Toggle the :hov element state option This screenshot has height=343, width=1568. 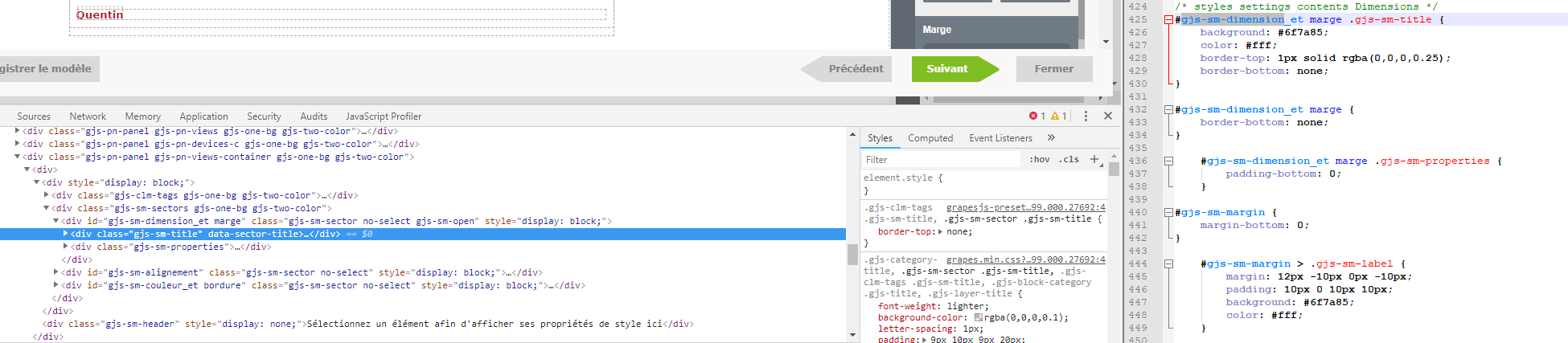click(x=1039, y=159)
